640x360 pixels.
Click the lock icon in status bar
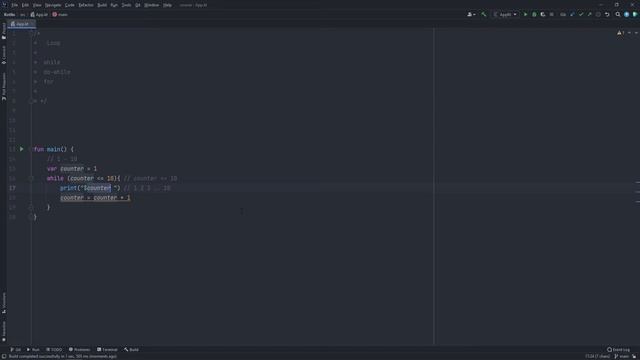click(x=634, y=356)
